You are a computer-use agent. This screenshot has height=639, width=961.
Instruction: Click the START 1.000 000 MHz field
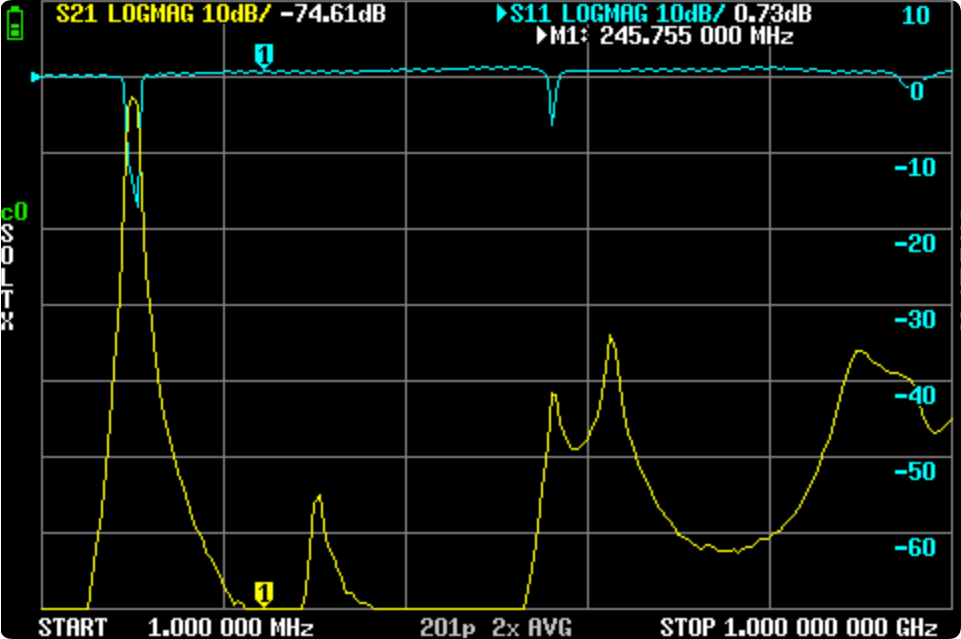[x=176, y=627]
